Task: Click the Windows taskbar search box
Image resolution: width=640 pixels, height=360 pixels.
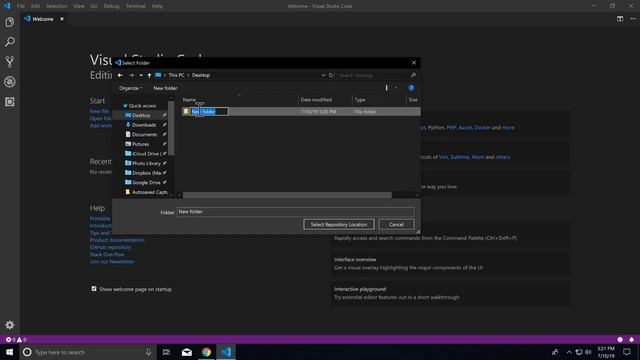Action: tap(88, 352)
